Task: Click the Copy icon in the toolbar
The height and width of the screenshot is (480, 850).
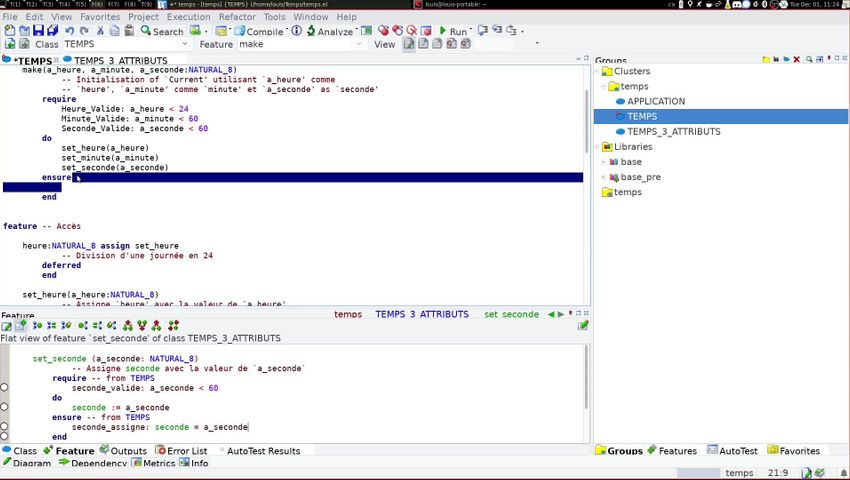Action: point(114,31)
